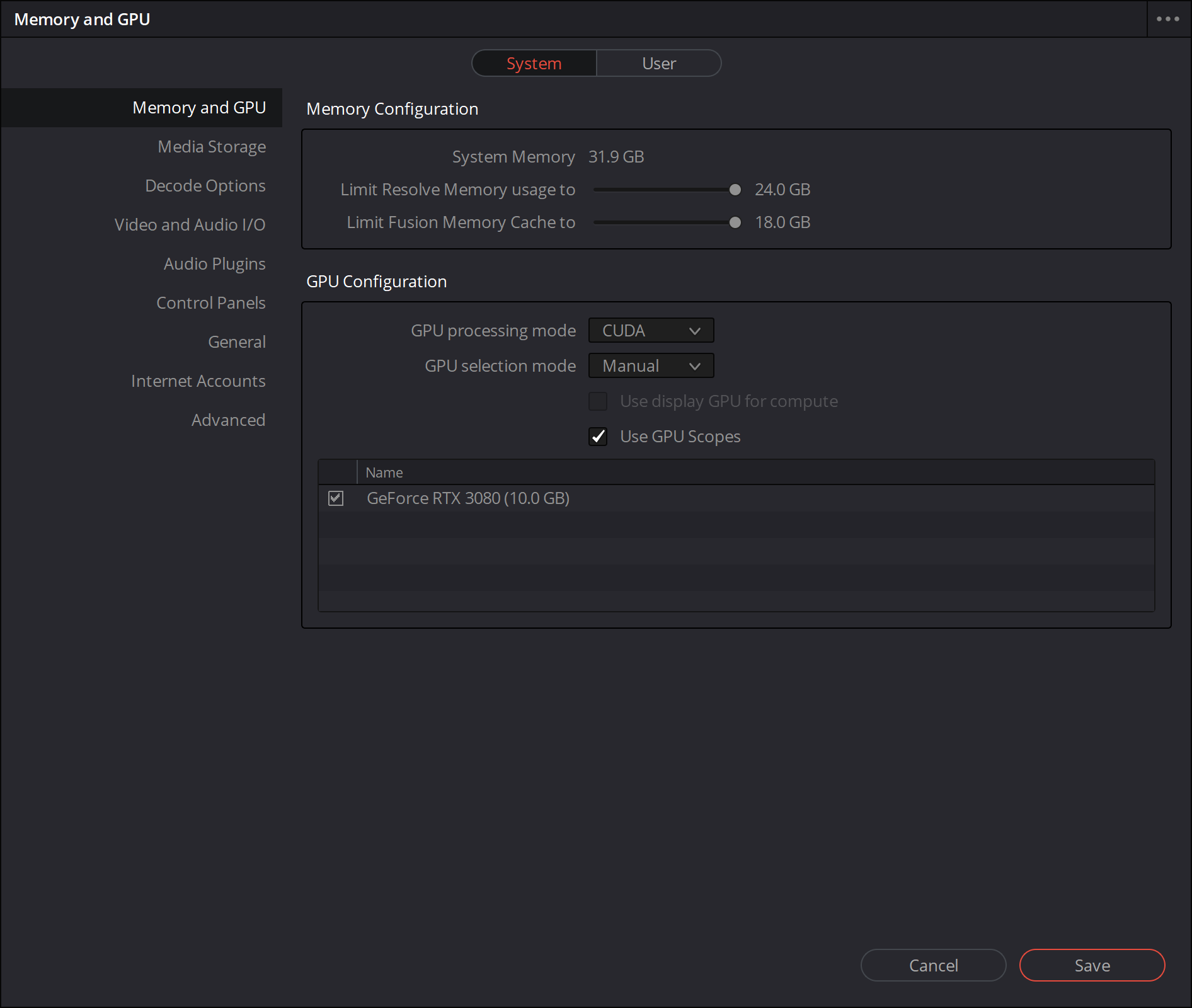Disable Use GPU Scopes checkbox
The height and width of the screenshot is (1008, 1192).
[598, 437]
